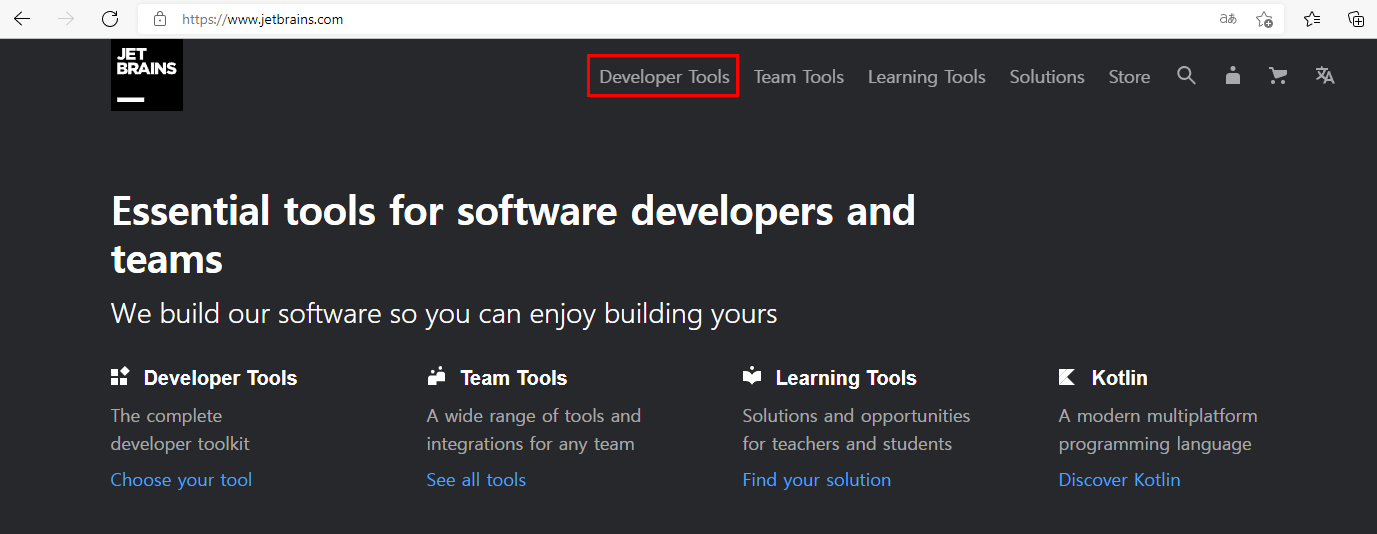Click the Team Tools section icon
Screen dimensions: 1377x534
click(x=436, y=377)
